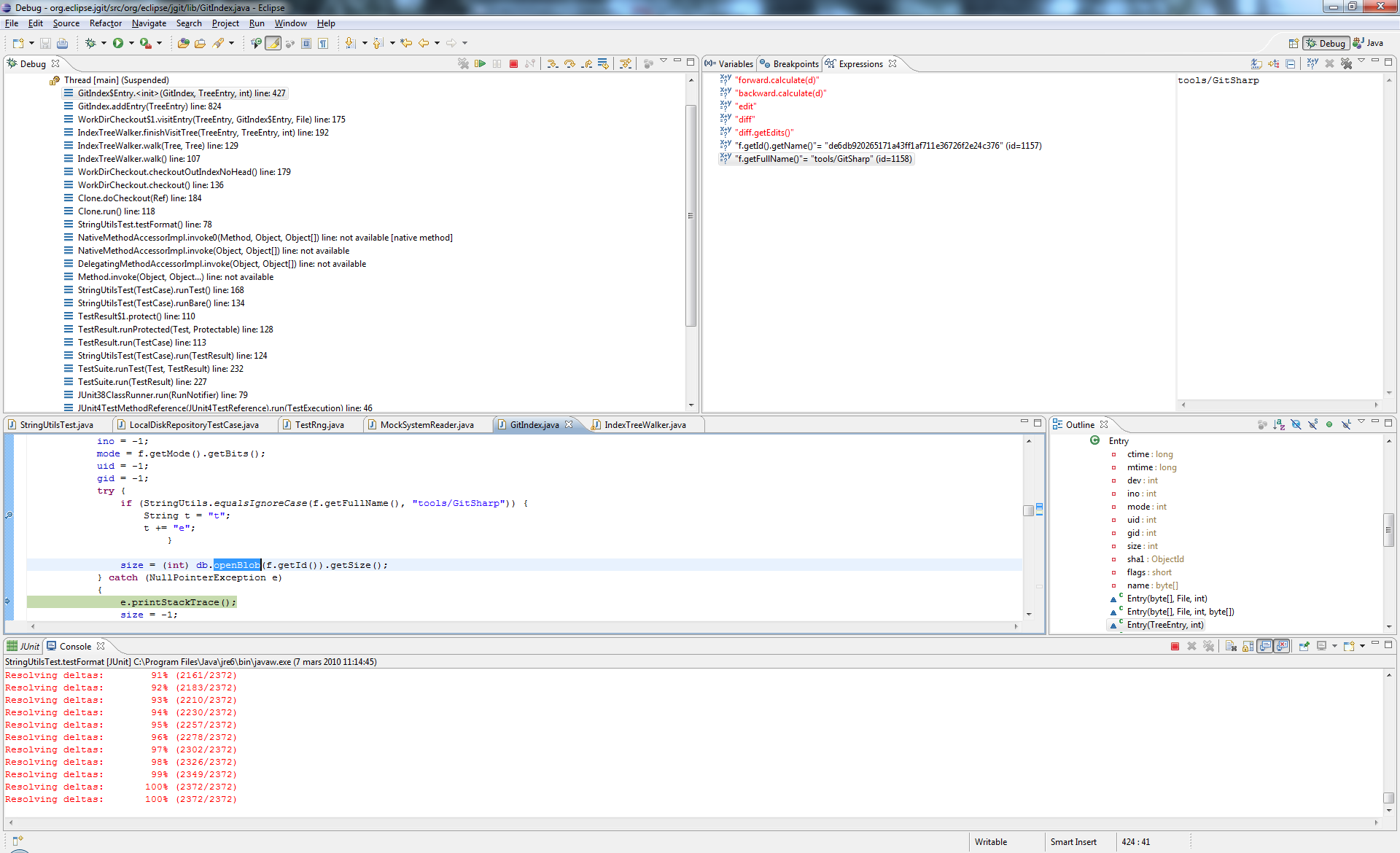Image resolution: width=1400 pixels, height=853 pixels.
Task: Click the New file wizard icon
Action: pyautogui.click(x=17, y=44)
